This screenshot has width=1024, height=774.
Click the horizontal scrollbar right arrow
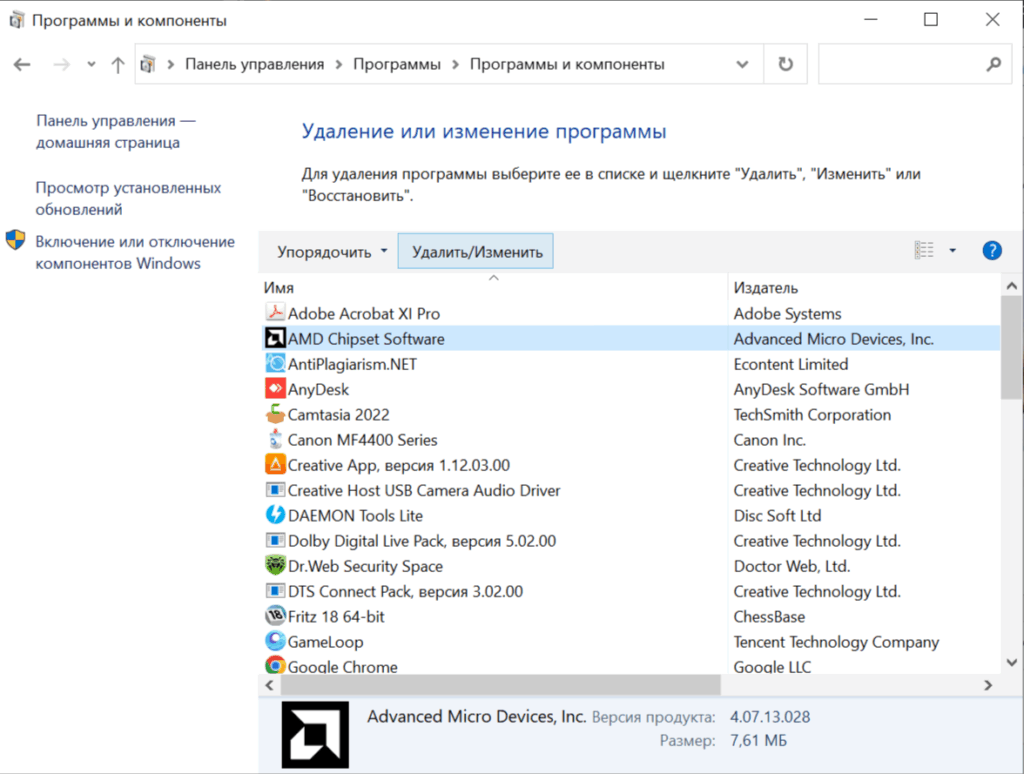[987, 685]
